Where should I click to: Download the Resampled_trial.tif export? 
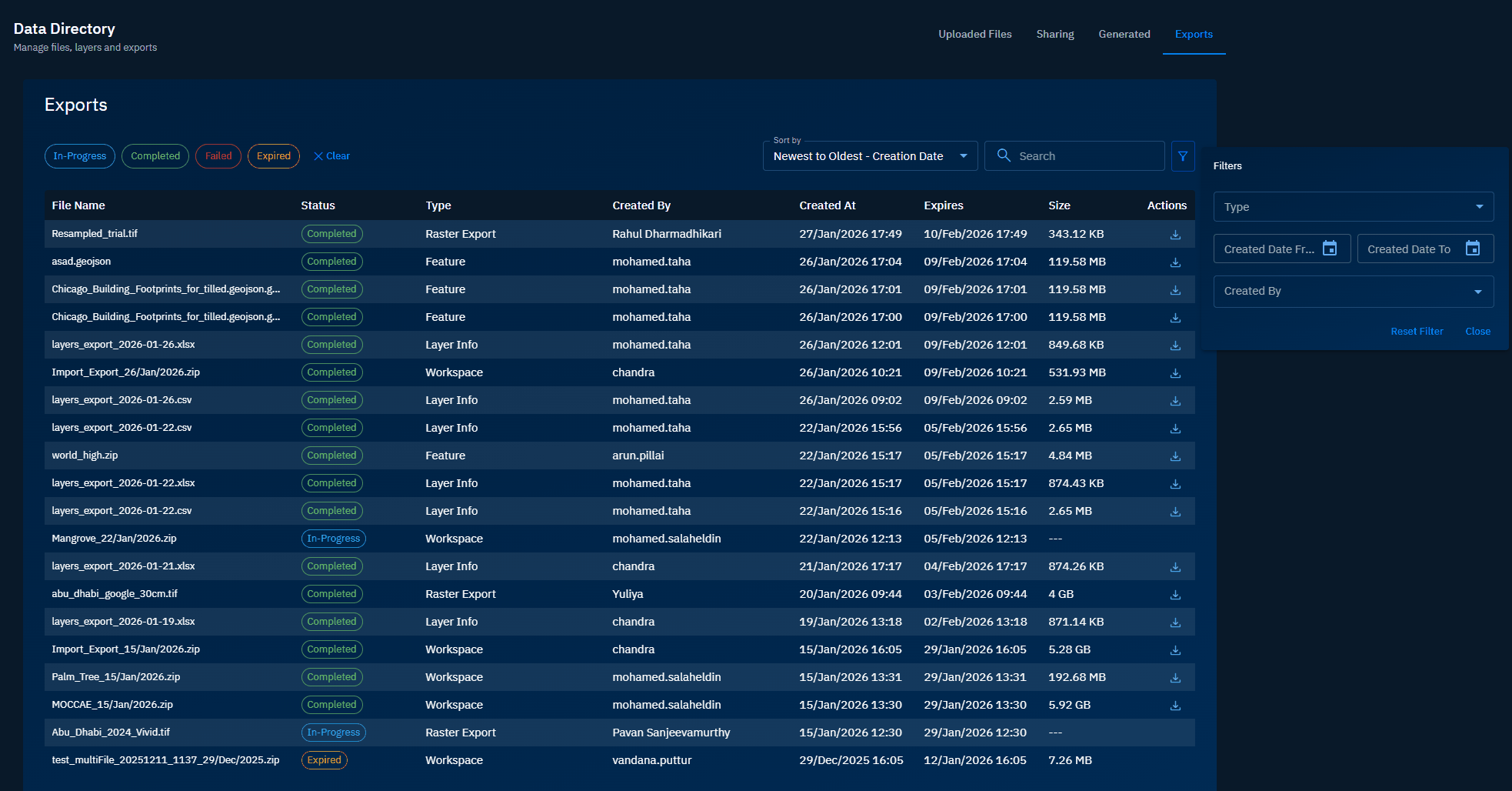click(x=1174, y=235)
